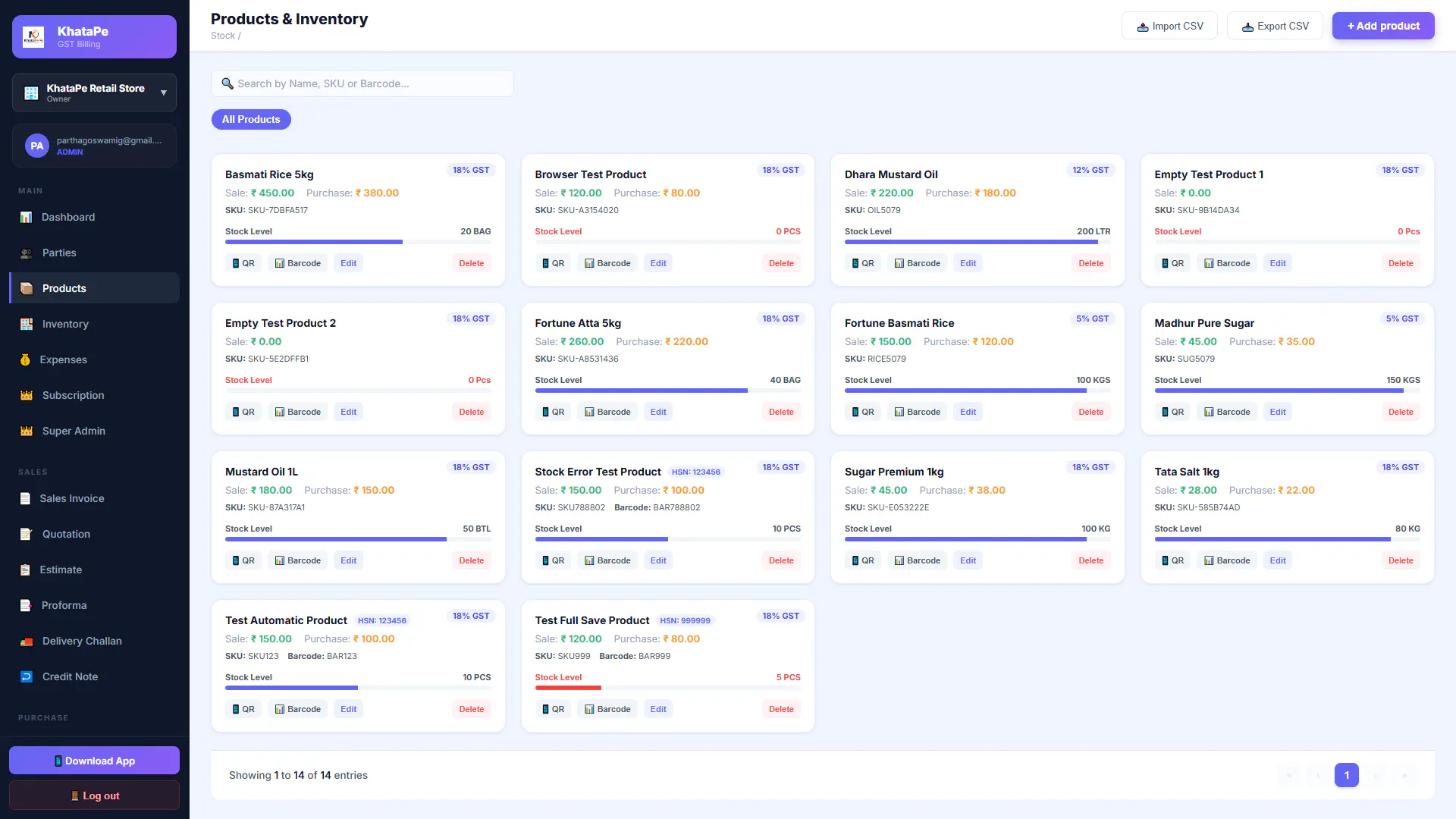
Task: Open Quotation page
Action: click(94, 534)
